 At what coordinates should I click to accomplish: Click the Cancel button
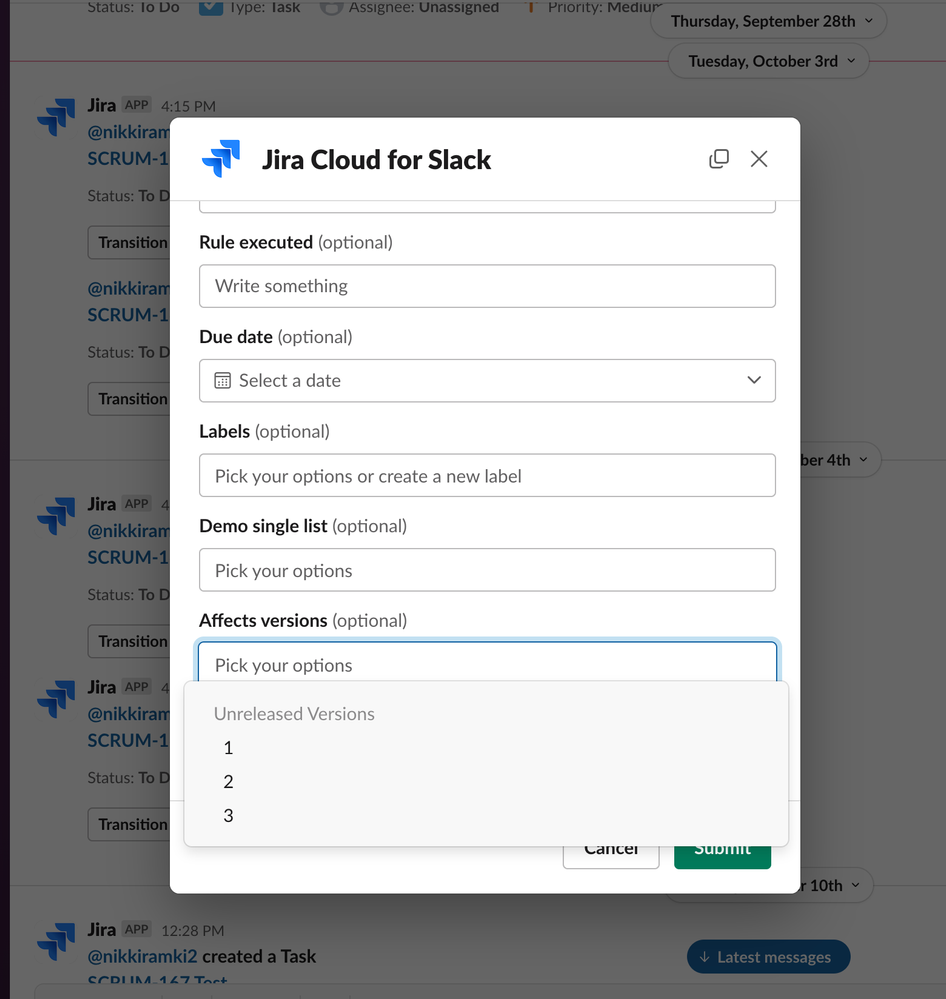[x=611, y=857]
